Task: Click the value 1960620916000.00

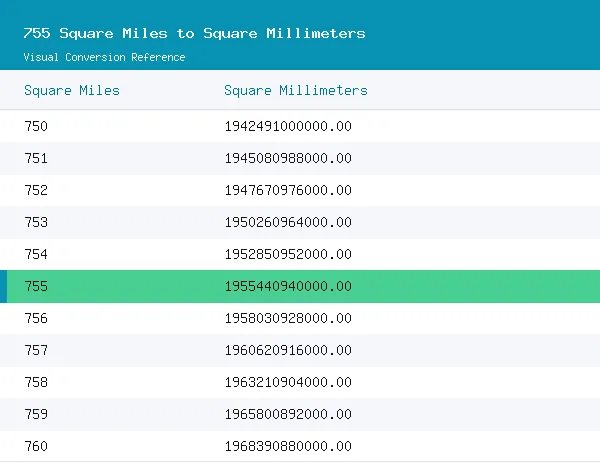Action: (x=288, y=350)
